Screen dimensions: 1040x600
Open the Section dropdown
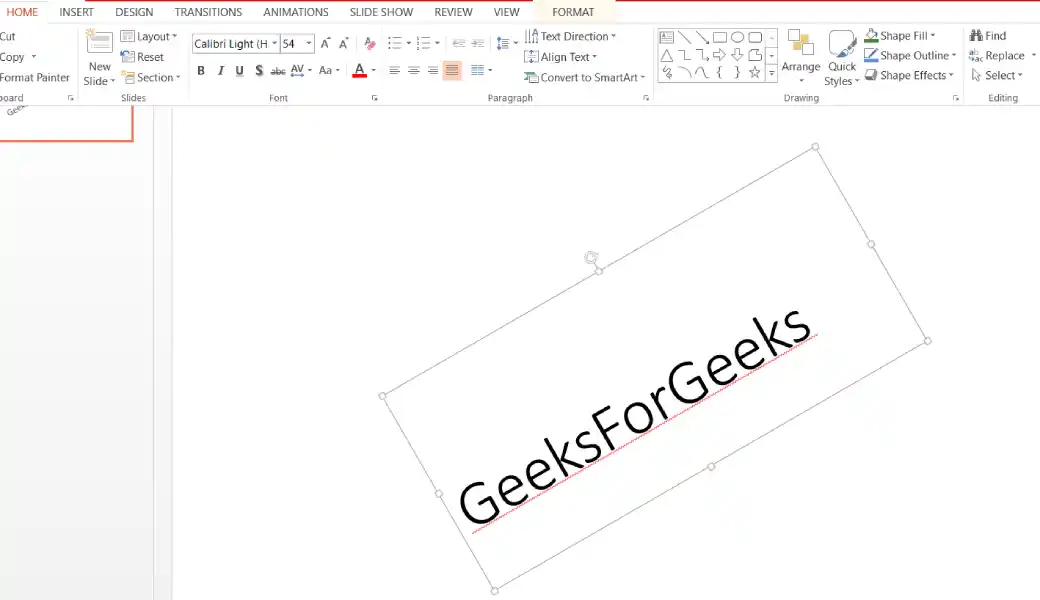click(x=151, y=78)
